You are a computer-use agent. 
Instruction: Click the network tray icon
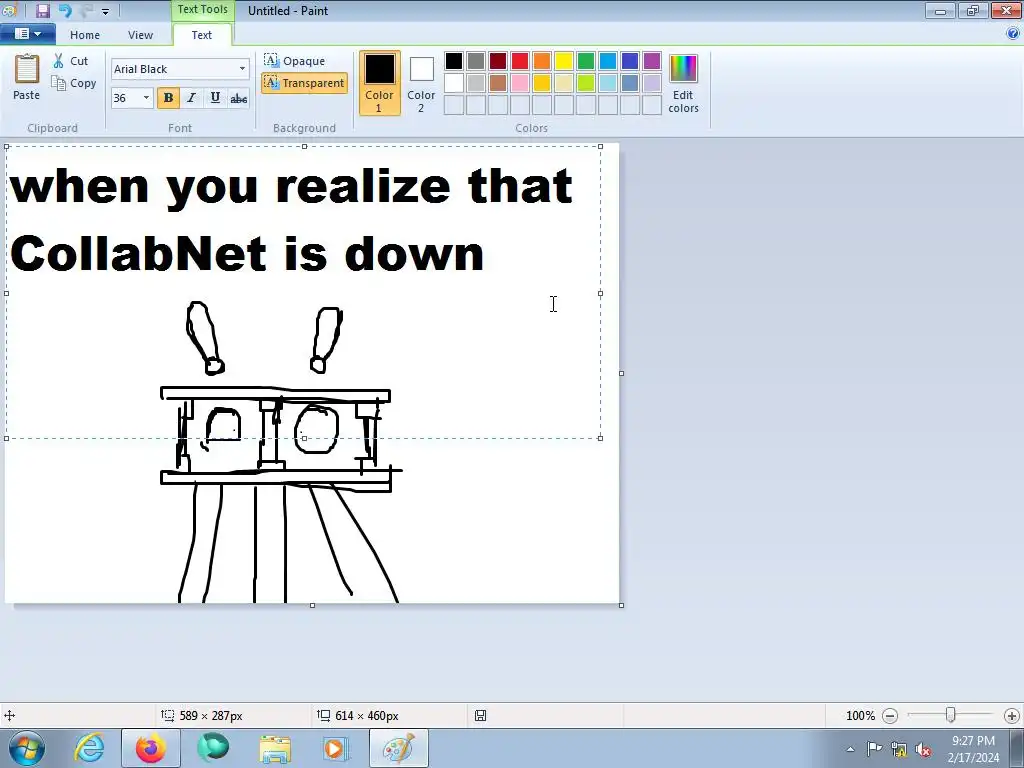point(899,750)
